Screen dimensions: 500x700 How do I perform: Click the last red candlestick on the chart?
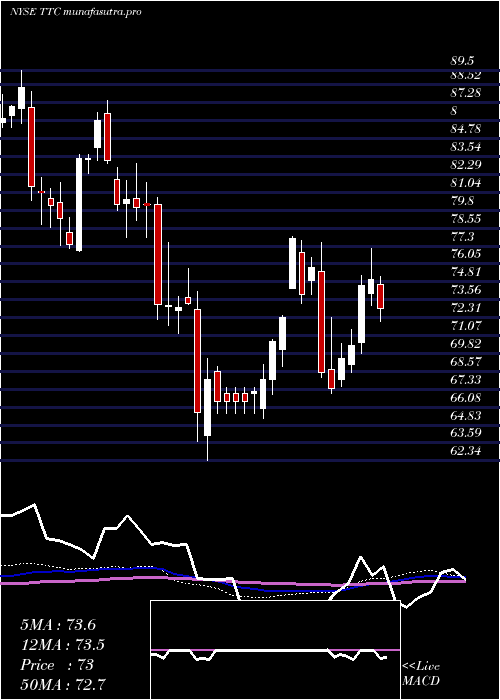coord(380,296)
